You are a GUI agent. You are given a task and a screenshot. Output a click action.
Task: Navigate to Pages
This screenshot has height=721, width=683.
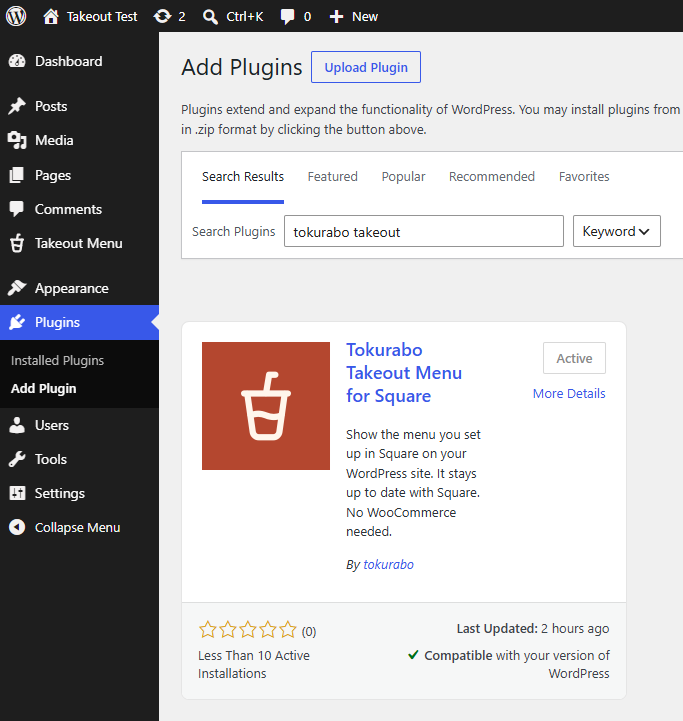coord(53,175)
